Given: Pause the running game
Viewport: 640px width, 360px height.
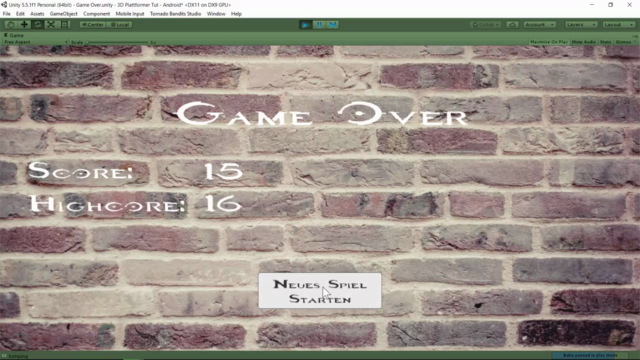Looking at the screenshot, I should 319,24.
